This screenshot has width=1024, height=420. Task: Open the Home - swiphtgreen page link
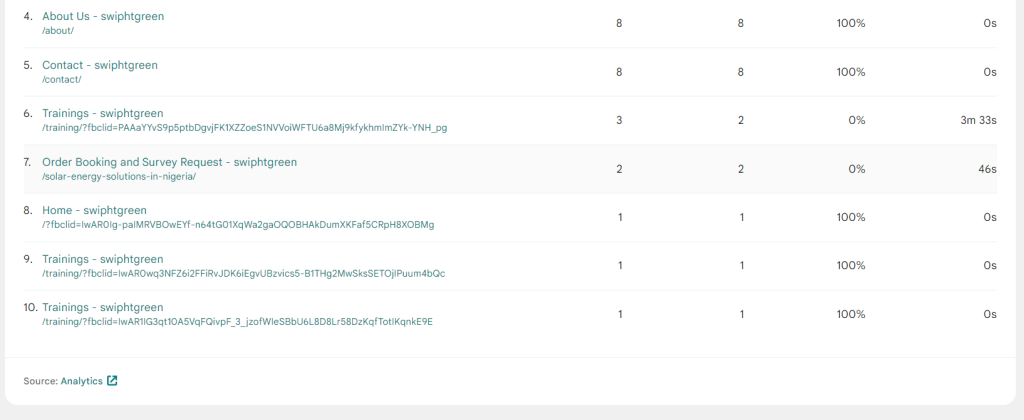[x=94, y=210]
